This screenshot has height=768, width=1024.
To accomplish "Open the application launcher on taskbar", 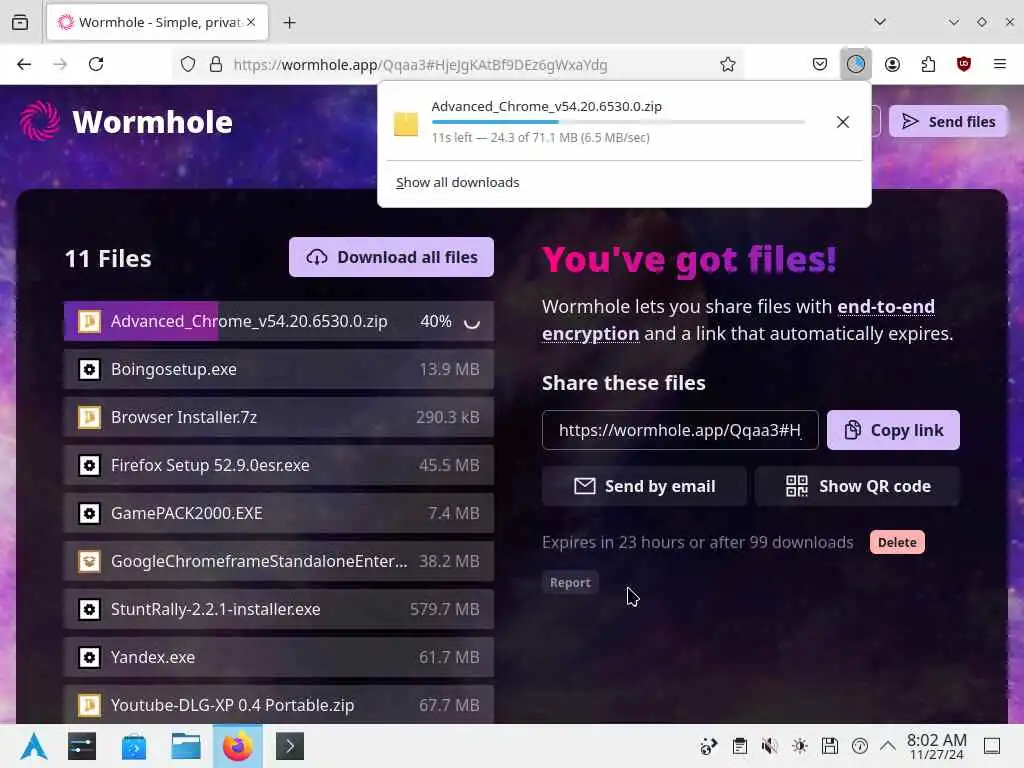I will pyautogui.click(x=33, y=746).
